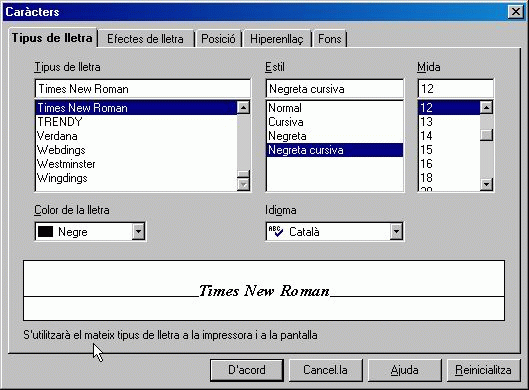Click the Tipus de lletra tab
The height and width of the screenshot is (390, 529).
(x=52, y=38)
